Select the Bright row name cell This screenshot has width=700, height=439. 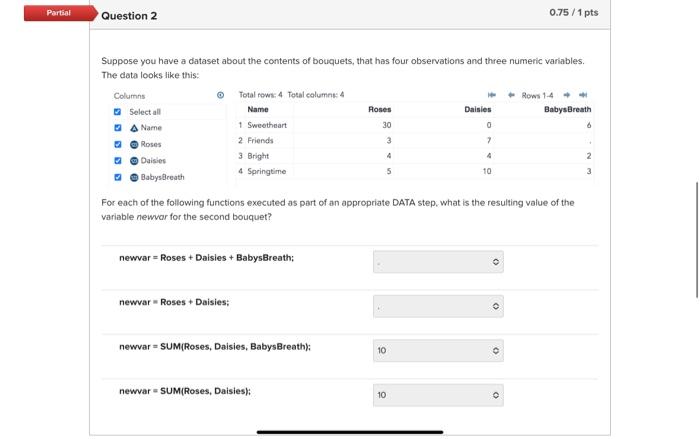[258, 156]
